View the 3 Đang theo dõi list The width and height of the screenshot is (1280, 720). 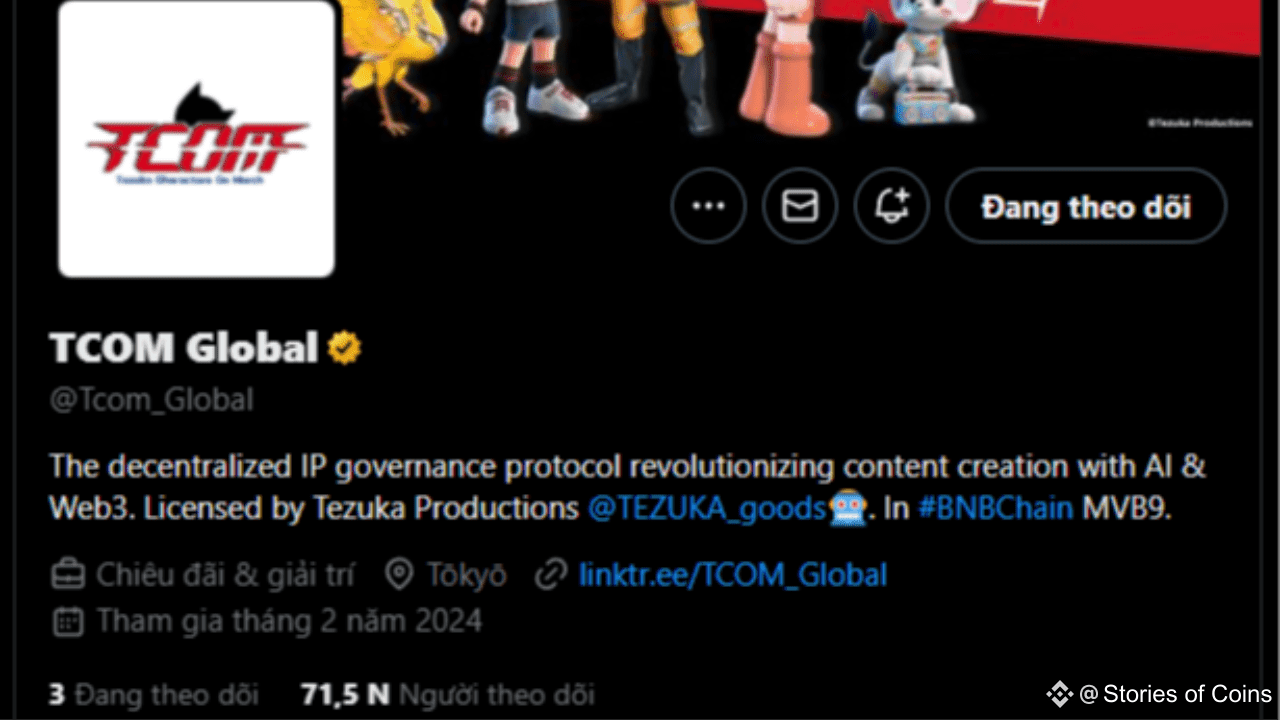click(x=154, y=694)
